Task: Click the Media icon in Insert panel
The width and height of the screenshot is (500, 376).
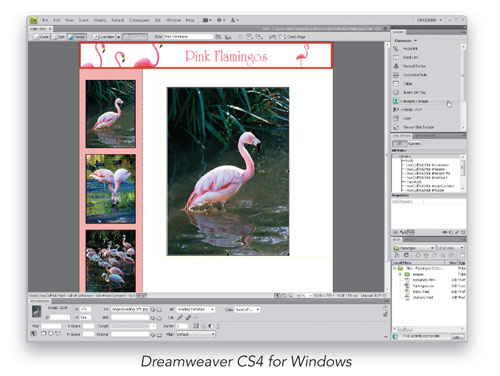Action: pos(396,109)
